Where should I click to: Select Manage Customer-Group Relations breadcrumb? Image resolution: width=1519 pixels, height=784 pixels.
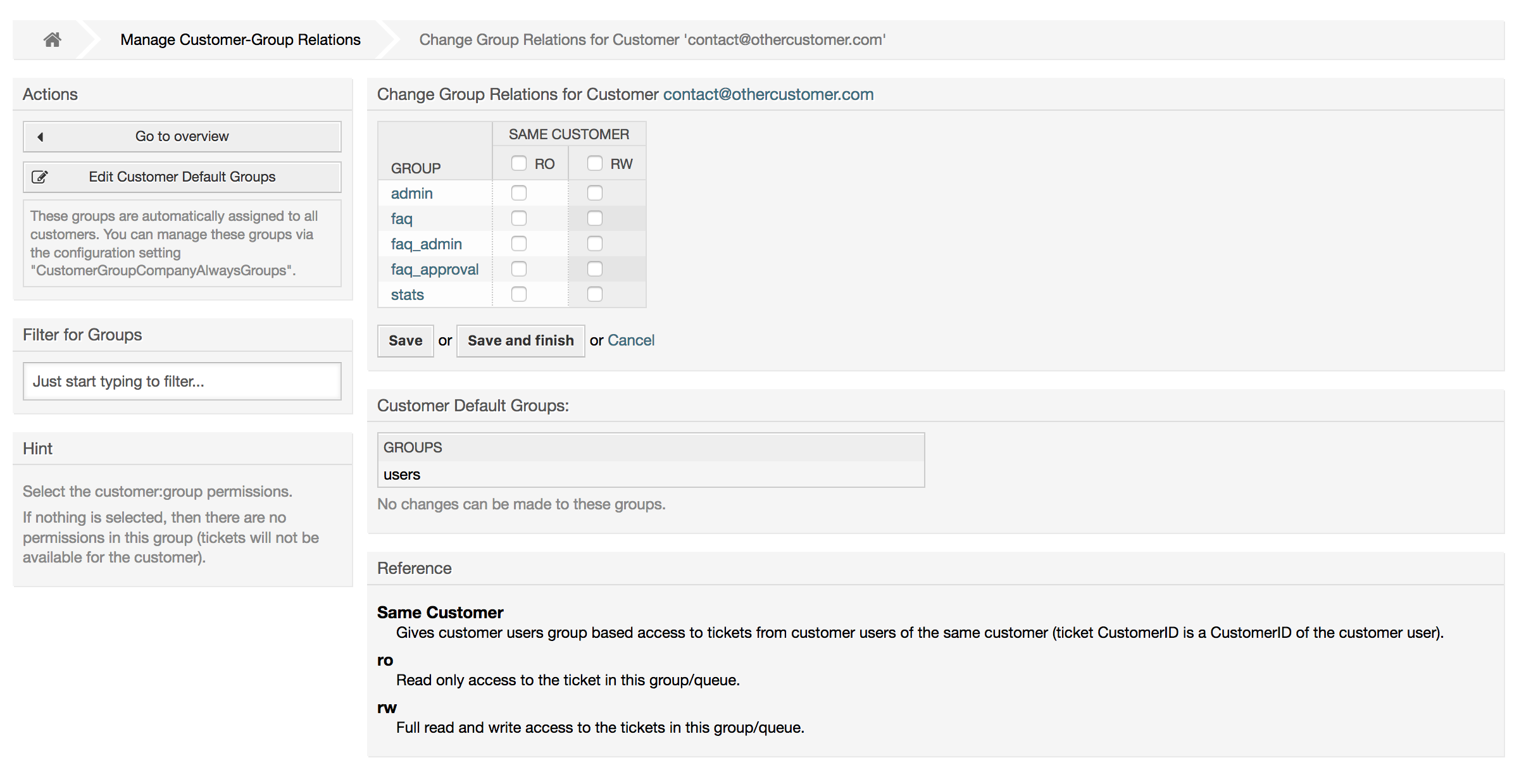pyautogui.click(x=239, y=39)
